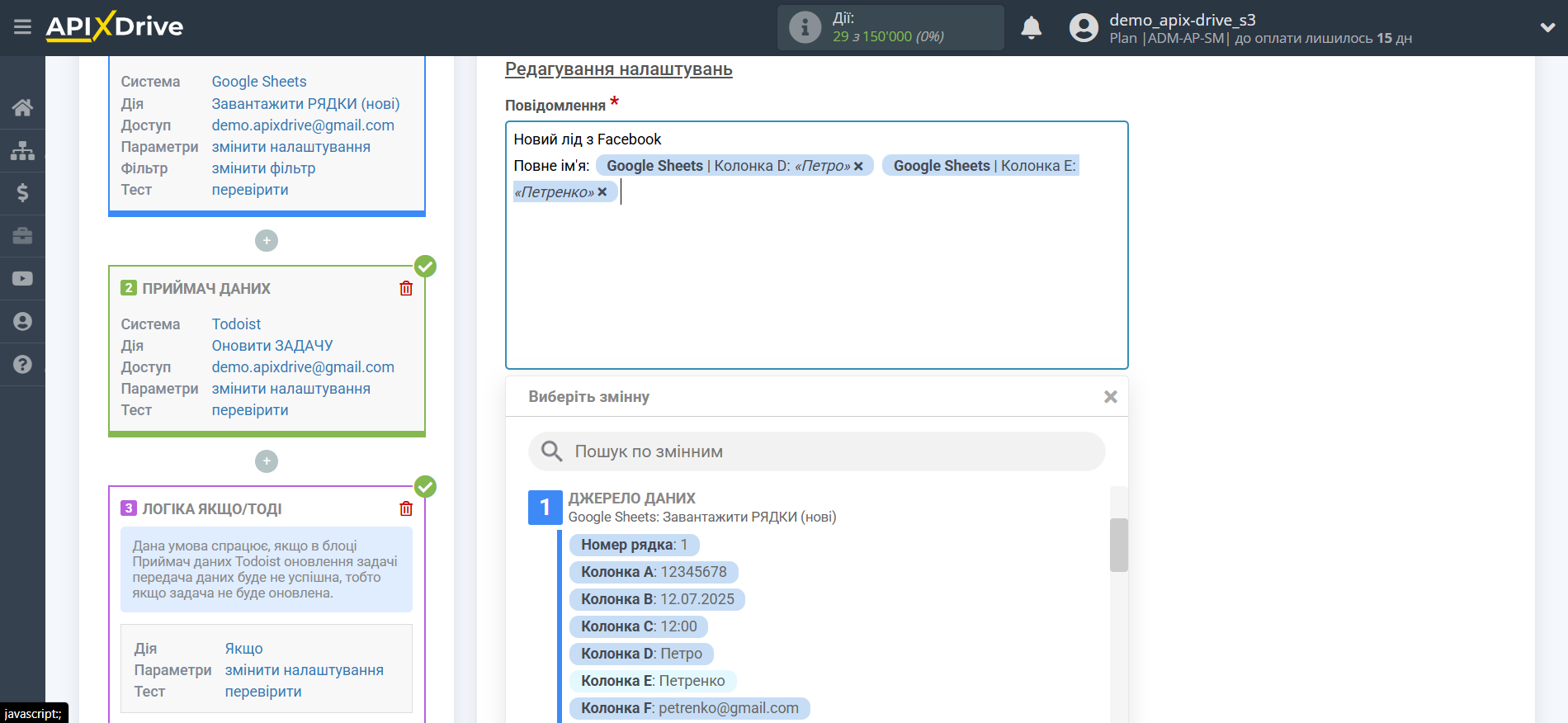Click the Якщо action link
Viewport: 1568px width, 723px height.
pos(244,649)
